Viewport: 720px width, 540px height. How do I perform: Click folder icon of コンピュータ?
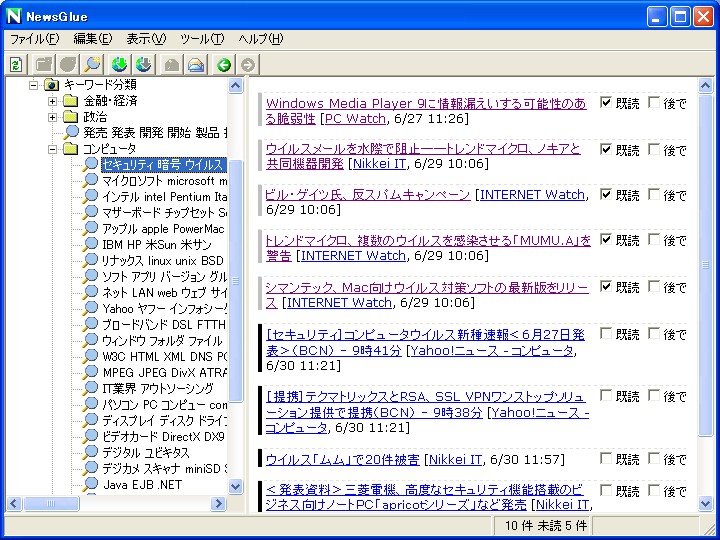click(x=70, y=149)
